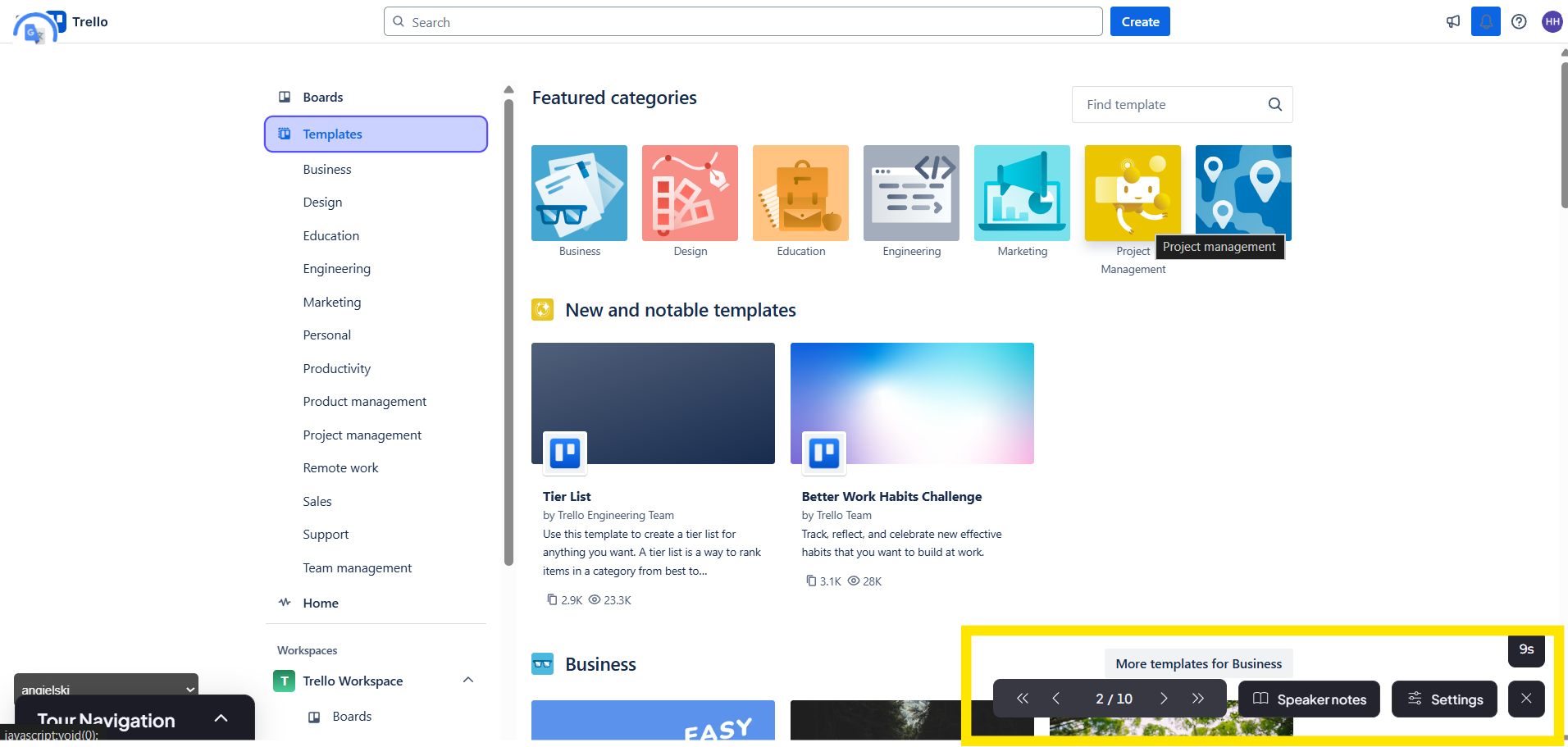The height and width of the screenshot is (747, 1568).
Task: Open Boards under Trello Workspace
Action: (352, 716)
